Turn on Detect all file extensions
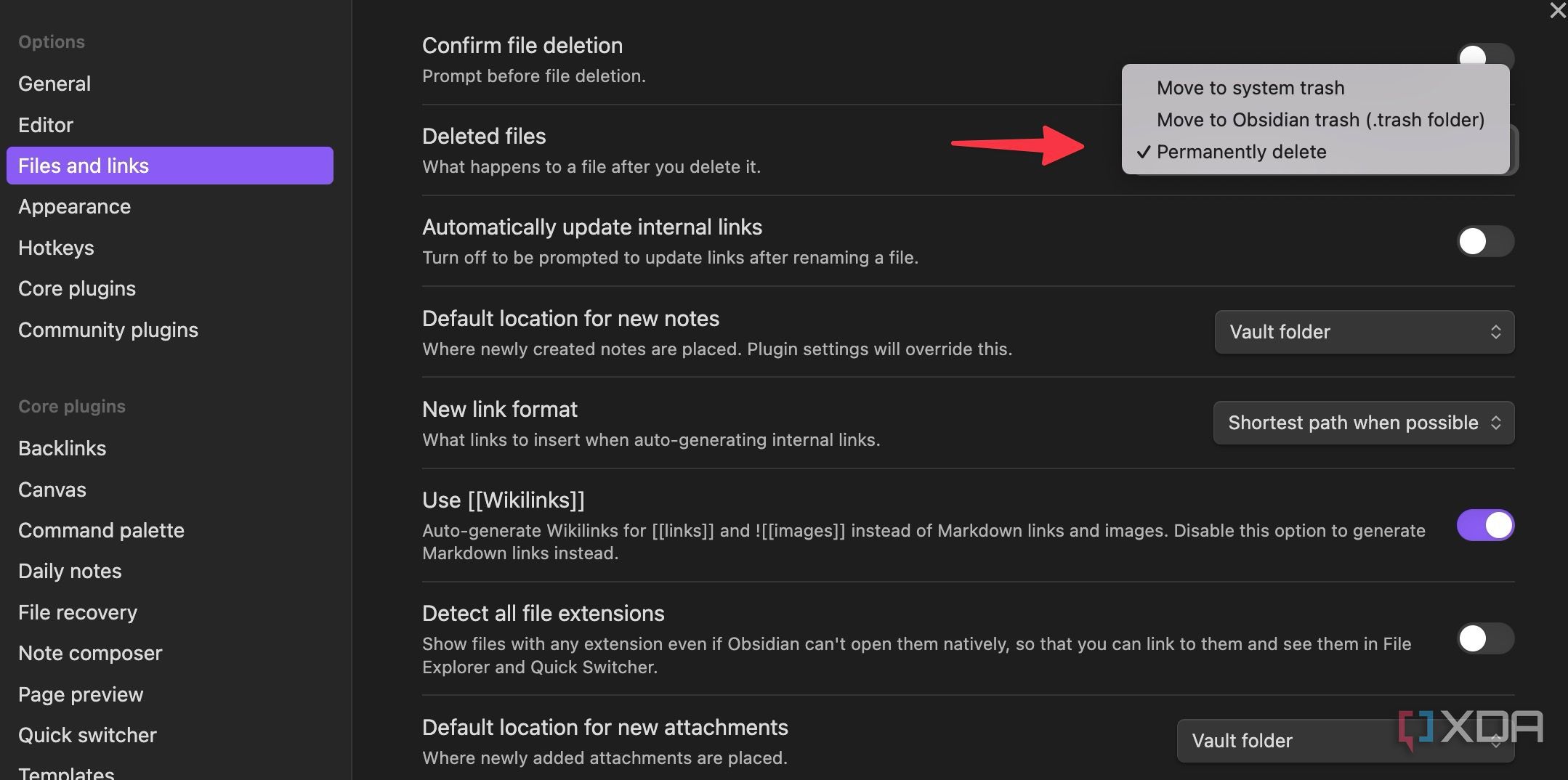 click(1485, 640)
